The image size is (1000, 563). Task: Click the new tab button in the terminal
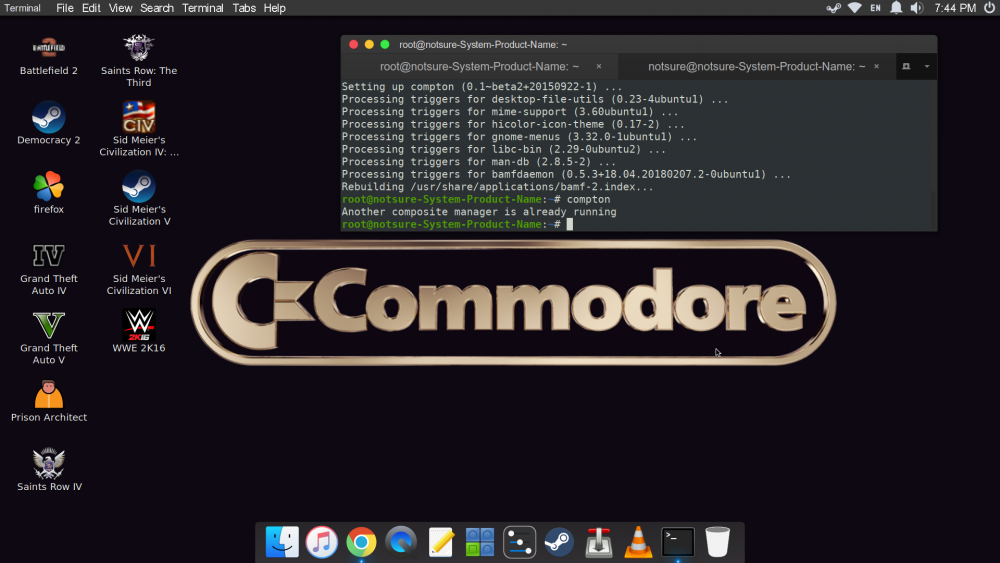[x=906, y=66]
